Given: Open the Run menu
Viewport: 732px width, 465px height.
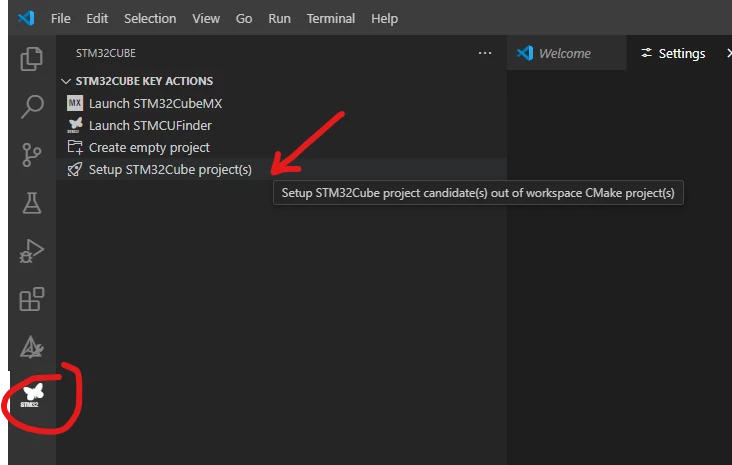Looking at the screenshot, I should pyautogui.click(x=279, y=18).
